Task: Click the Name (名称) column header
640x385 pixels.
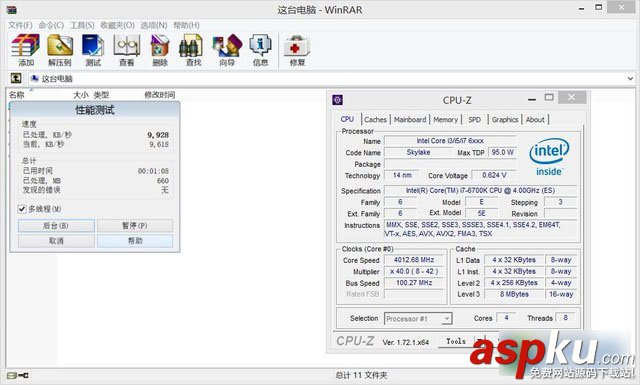Action: tap(17, 95)
